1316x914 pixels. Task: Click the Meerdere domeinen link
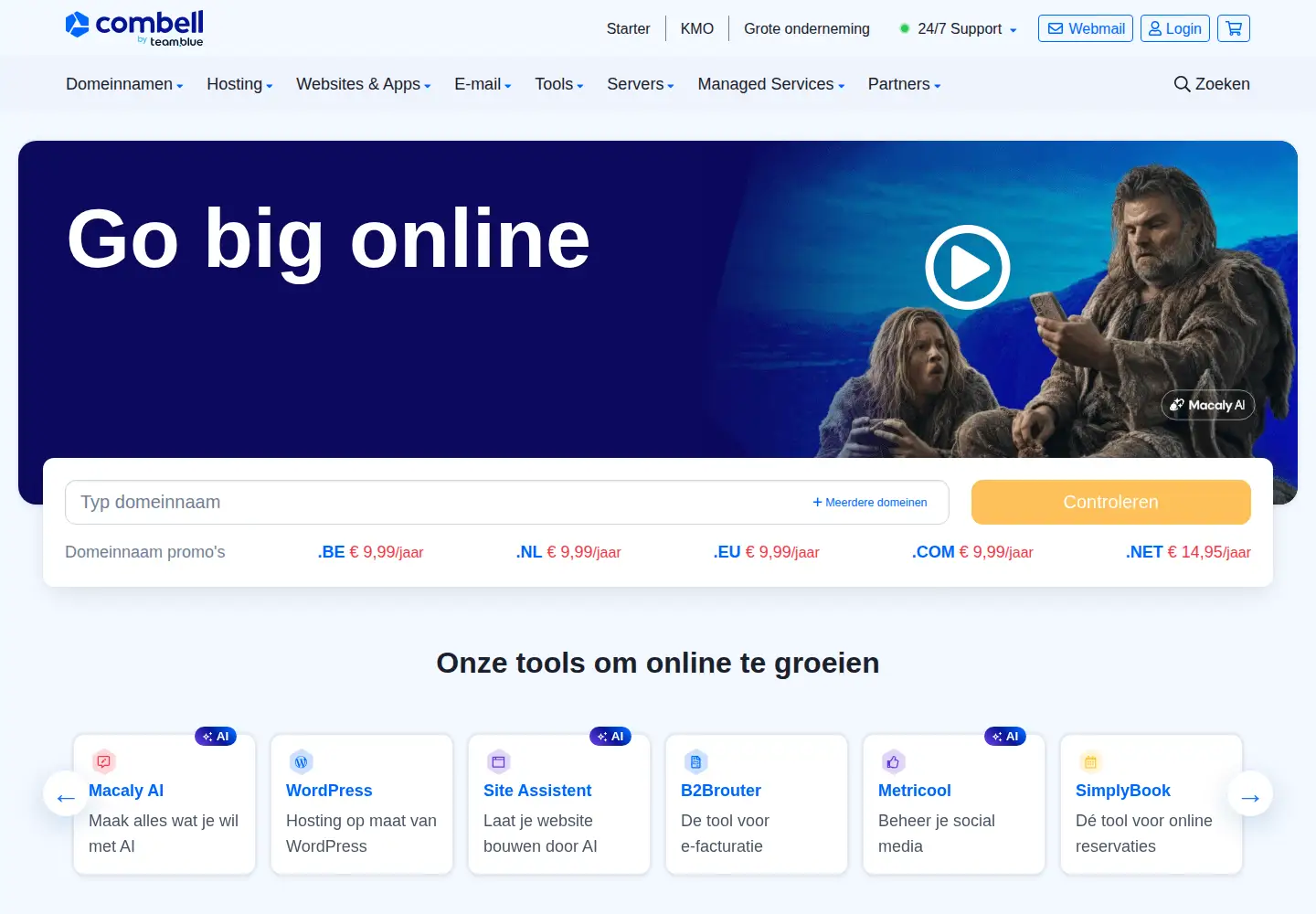pos(870,502)
